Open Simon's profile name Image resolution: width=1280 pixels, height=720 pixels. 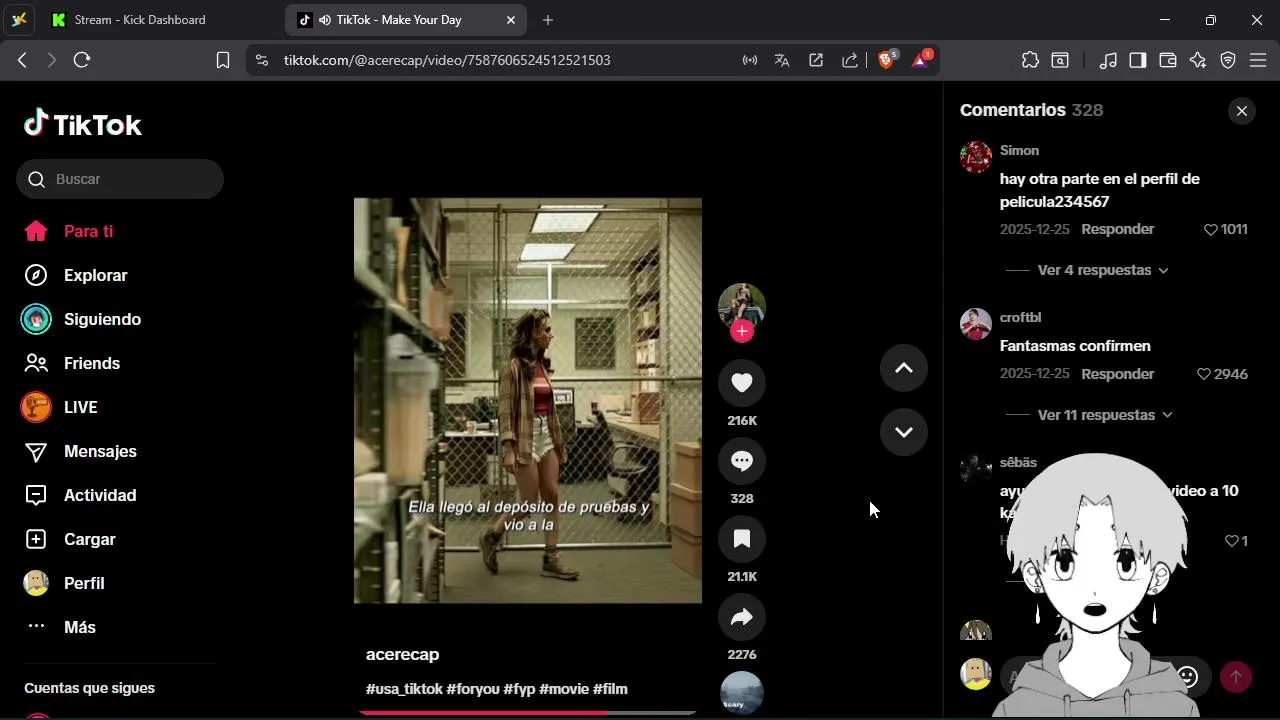click(x=1019, y=150)
